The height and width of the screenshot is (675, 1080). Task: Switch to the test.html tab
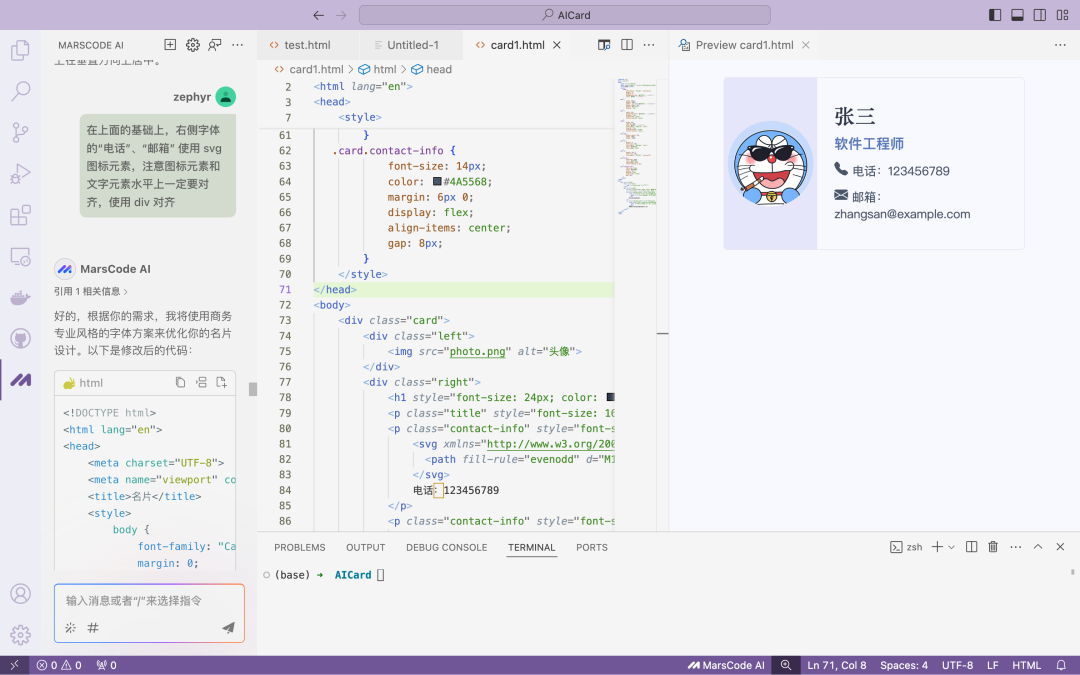pos(307,45)
